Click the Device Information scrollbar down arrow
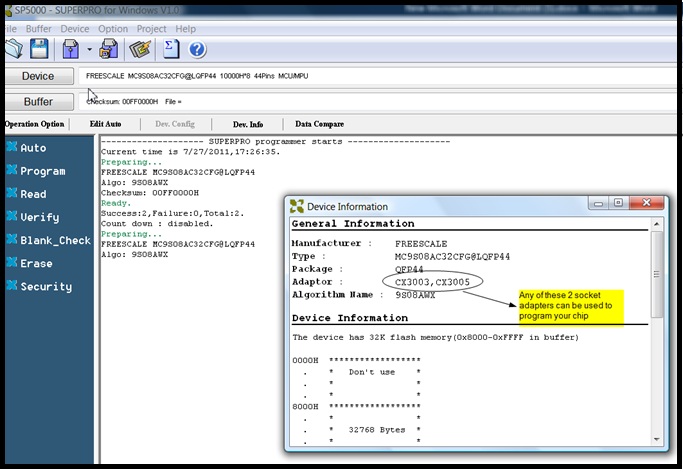 (656, 439)
